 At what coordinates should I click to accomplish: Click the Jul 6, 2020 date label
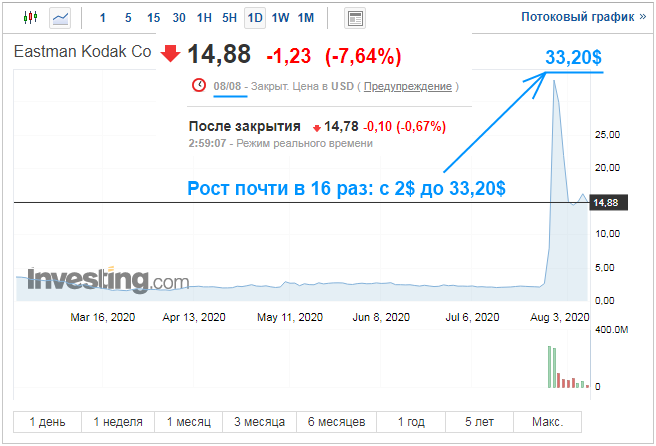point(472,317)
